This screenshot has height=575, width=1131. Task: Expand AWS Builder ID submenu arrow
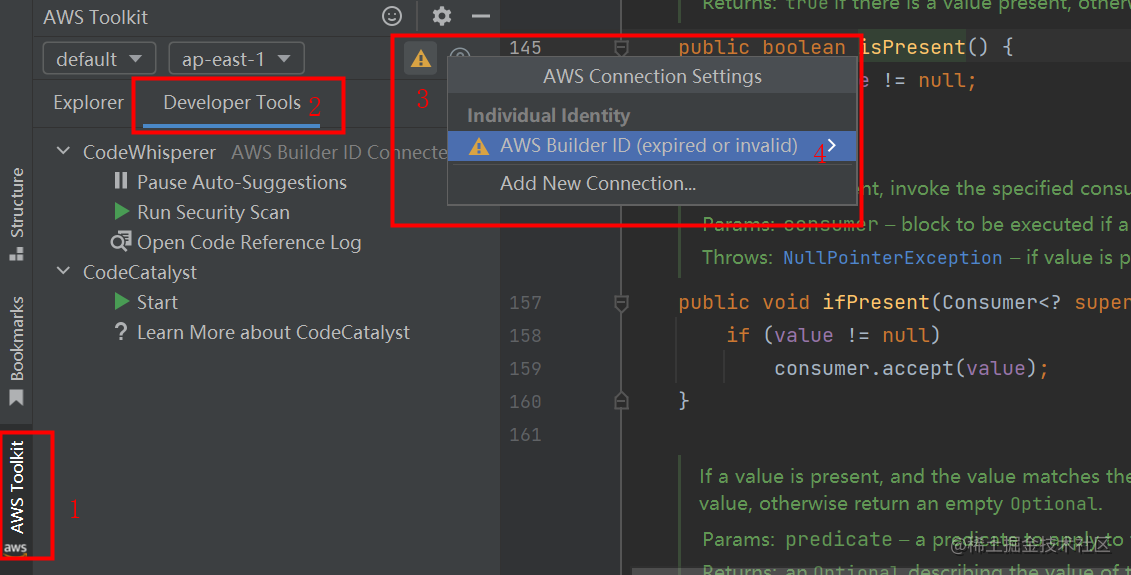pyautogui.click(x=832, y=146)
